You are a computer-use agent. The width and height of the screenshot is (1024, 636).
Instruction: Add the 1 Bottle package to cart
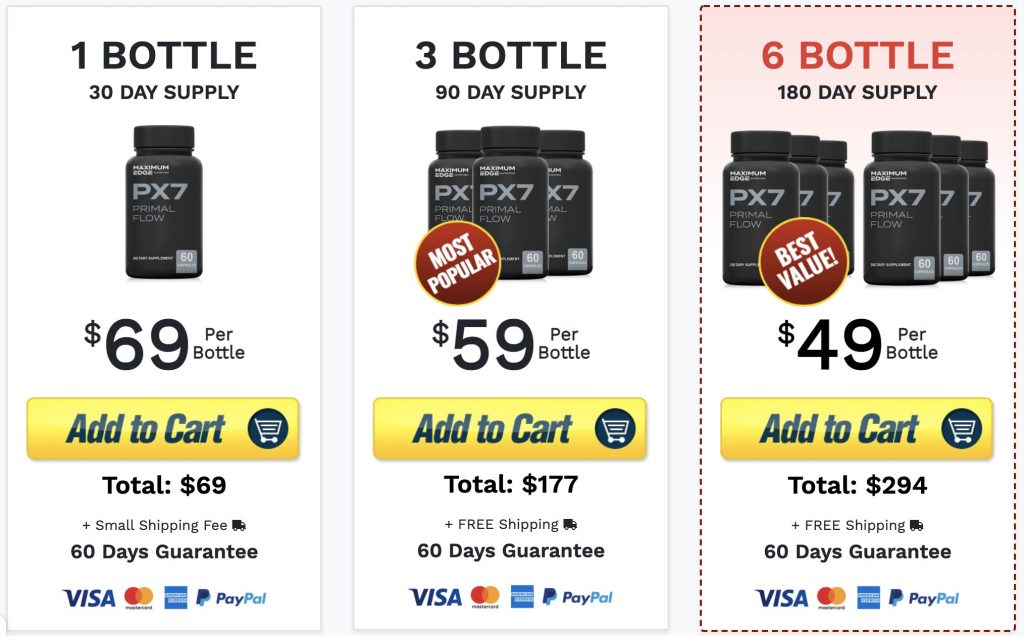point(163,428)
